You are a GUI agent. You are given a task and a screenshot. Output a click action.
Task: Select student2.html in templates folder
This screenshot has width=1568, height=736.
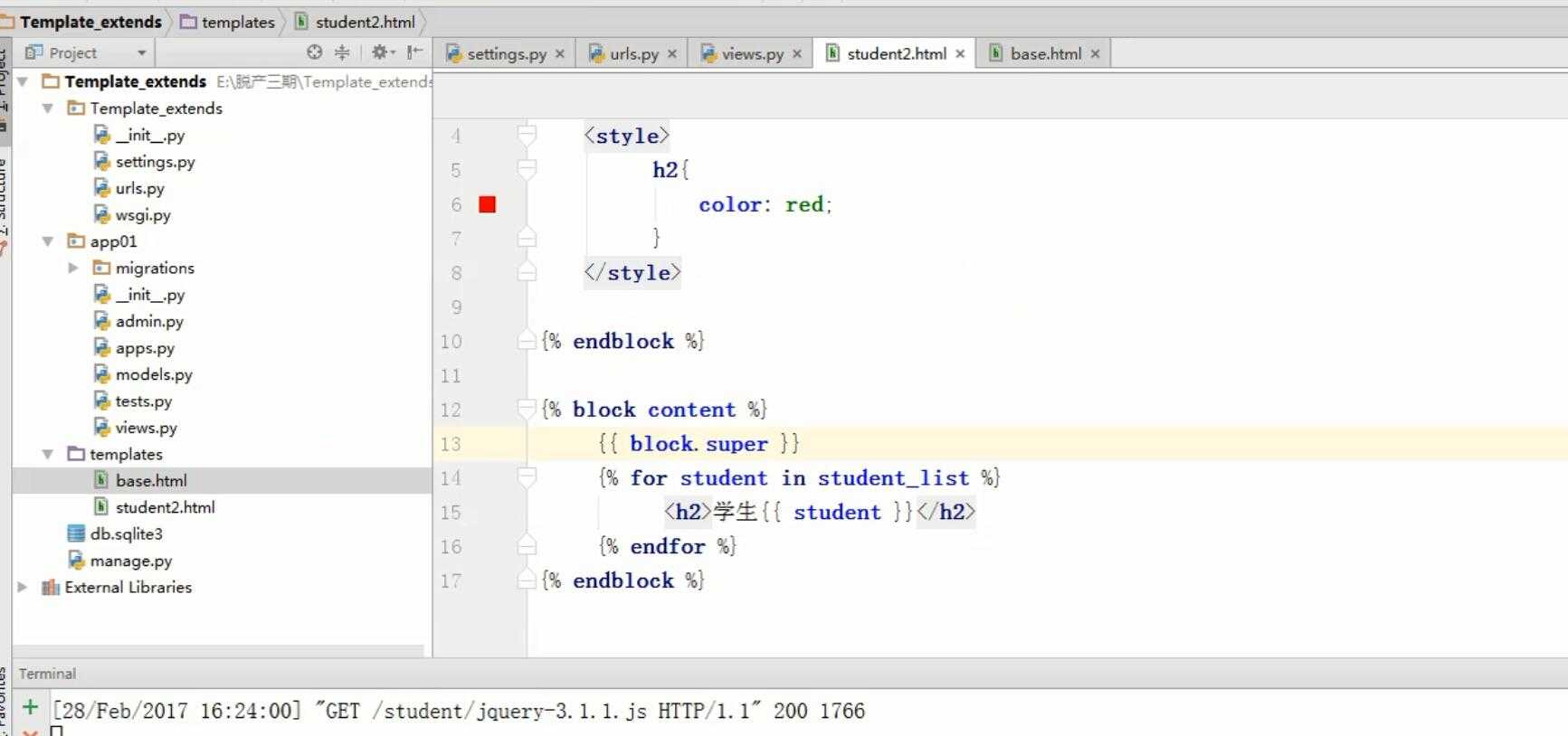165,507
